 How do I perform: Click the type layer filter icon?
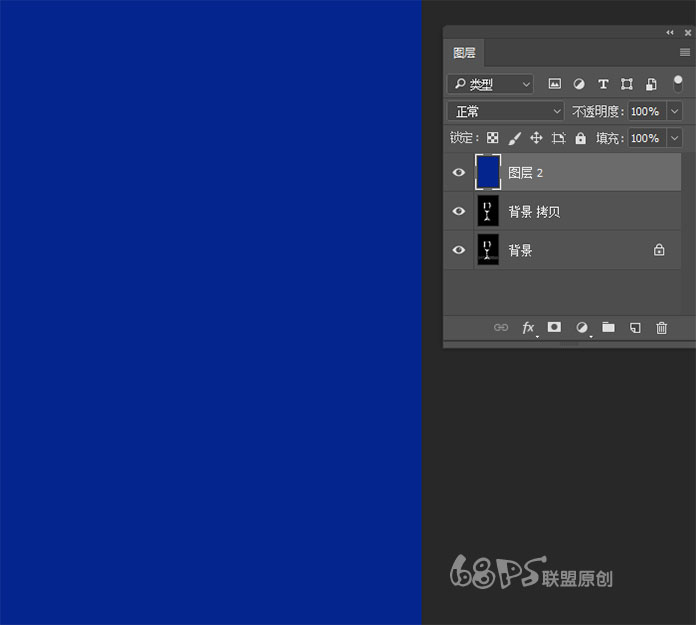[603, 85]
